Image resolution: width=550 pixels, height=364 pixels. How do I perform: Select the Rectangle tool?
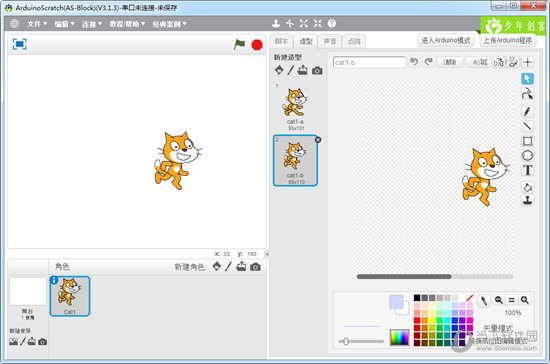point(528,141)
